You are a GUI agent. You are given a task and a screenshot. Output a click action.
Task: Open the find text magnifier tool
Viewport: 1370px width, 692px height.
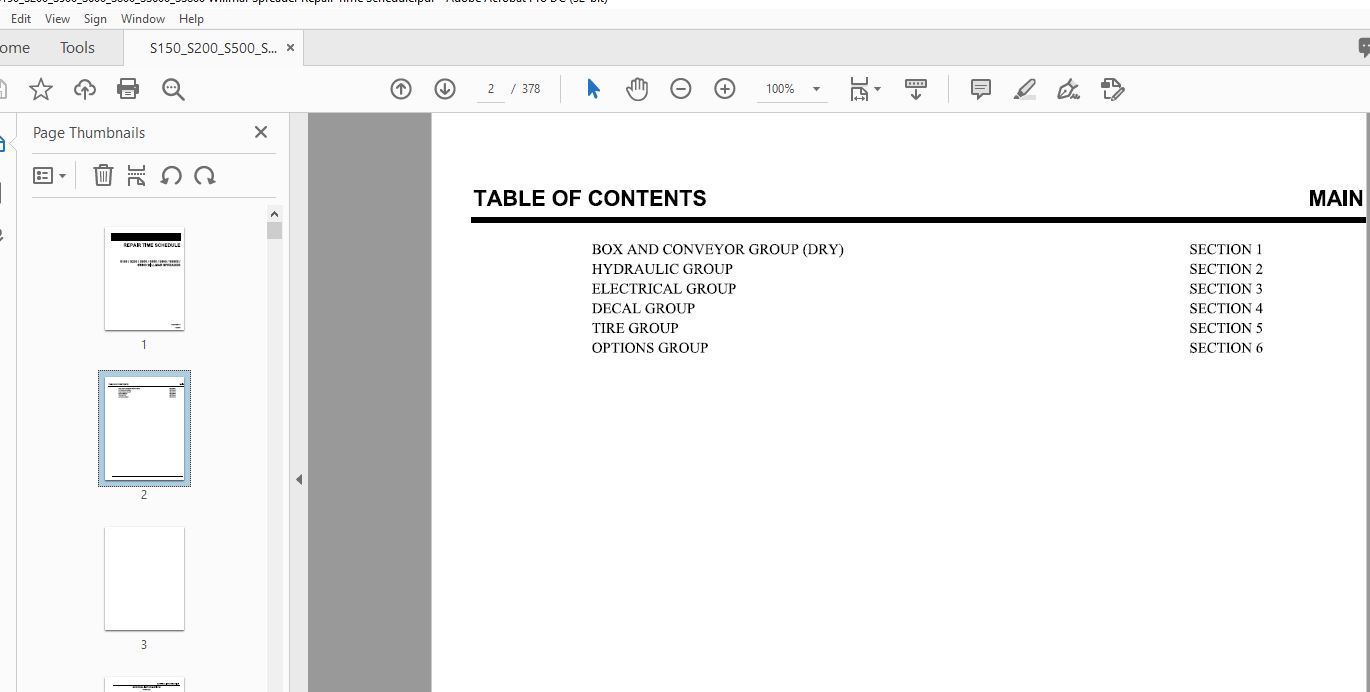point(173,89)
